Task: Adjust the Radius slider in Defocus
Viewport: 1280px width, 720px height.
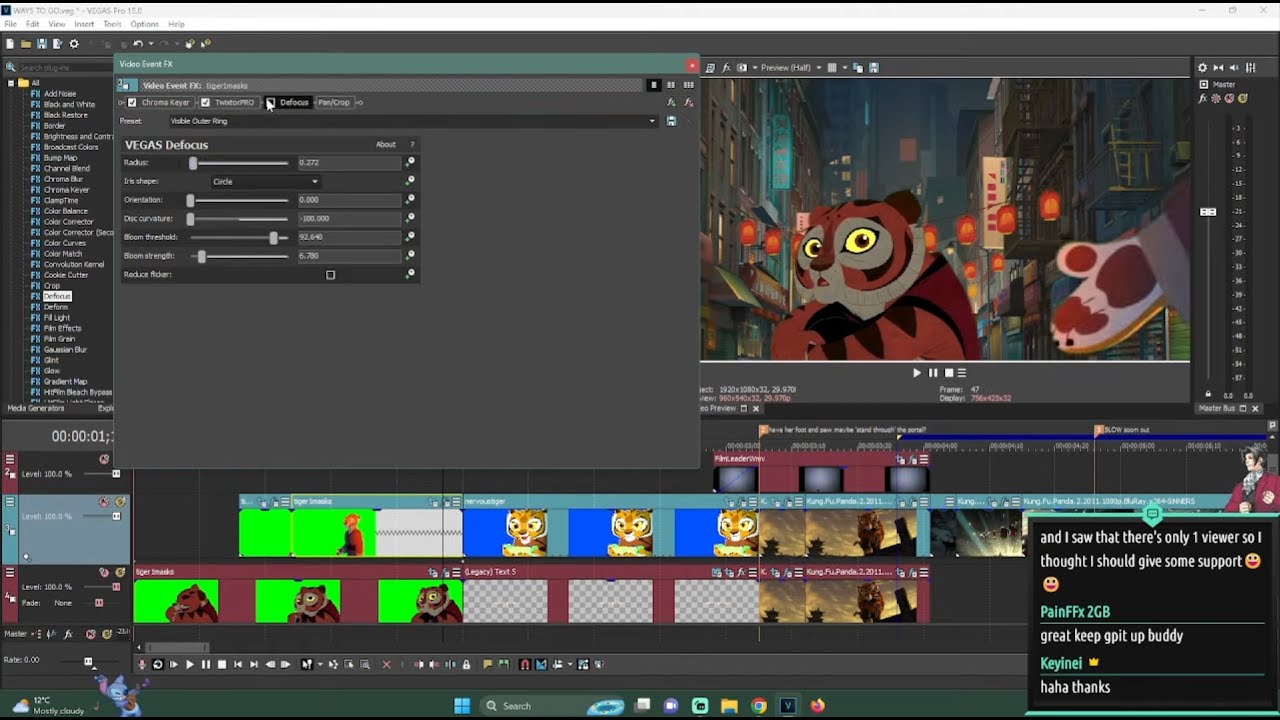Action: tap(193, 163)
